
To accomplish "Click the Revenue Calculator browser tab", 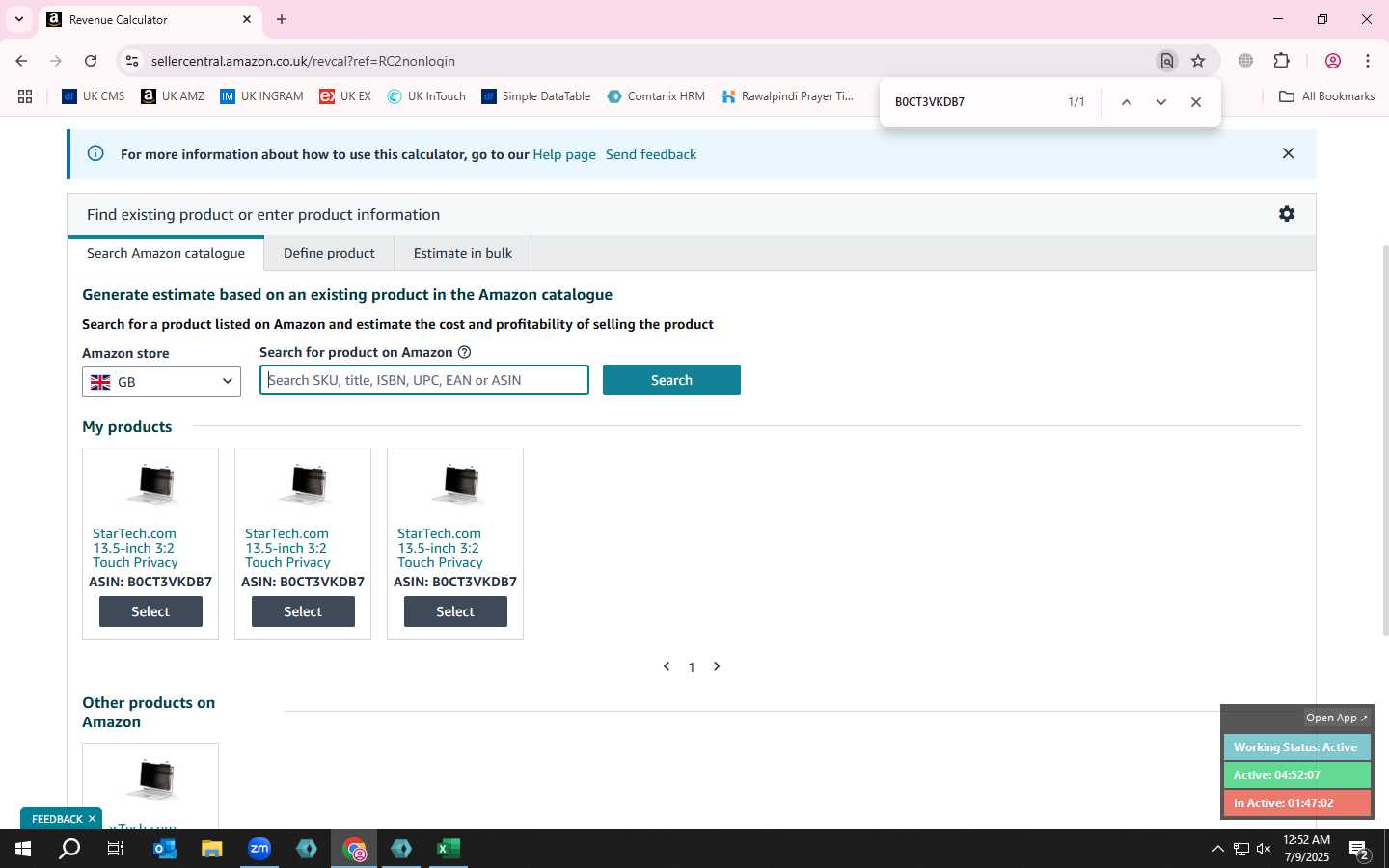I will 150,19.
